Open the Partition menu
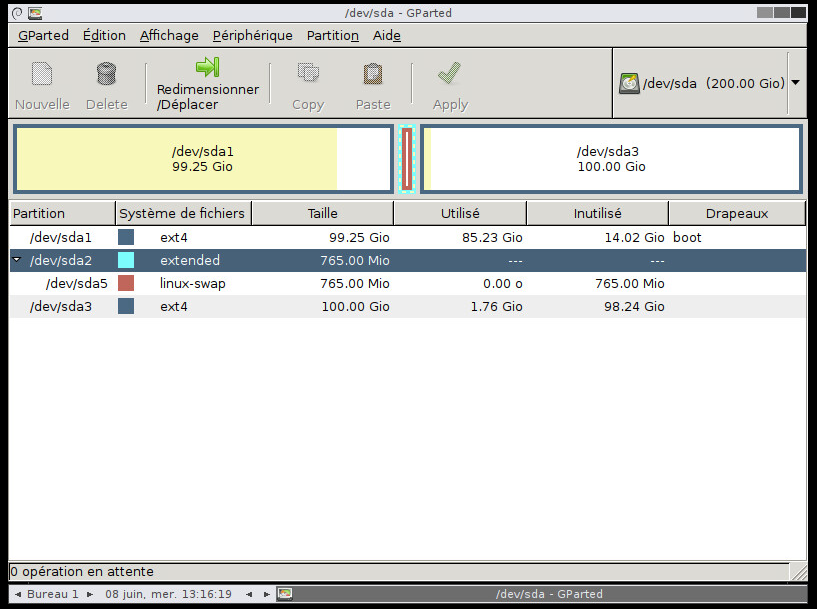This screenshot has width=817, height=609. pos(332,35)
